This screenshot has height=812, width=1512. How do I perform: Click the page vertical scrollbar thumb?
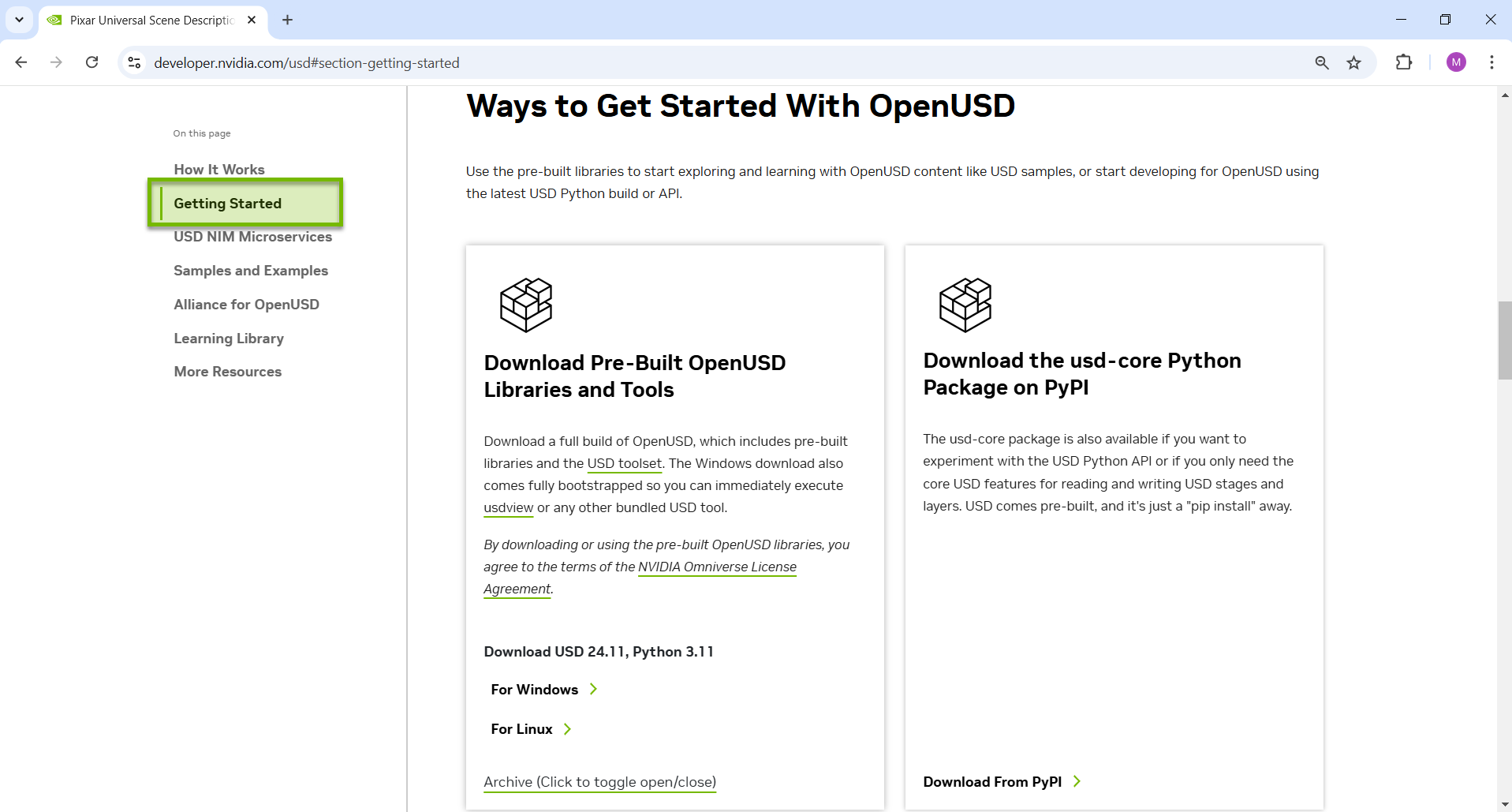1505,340
